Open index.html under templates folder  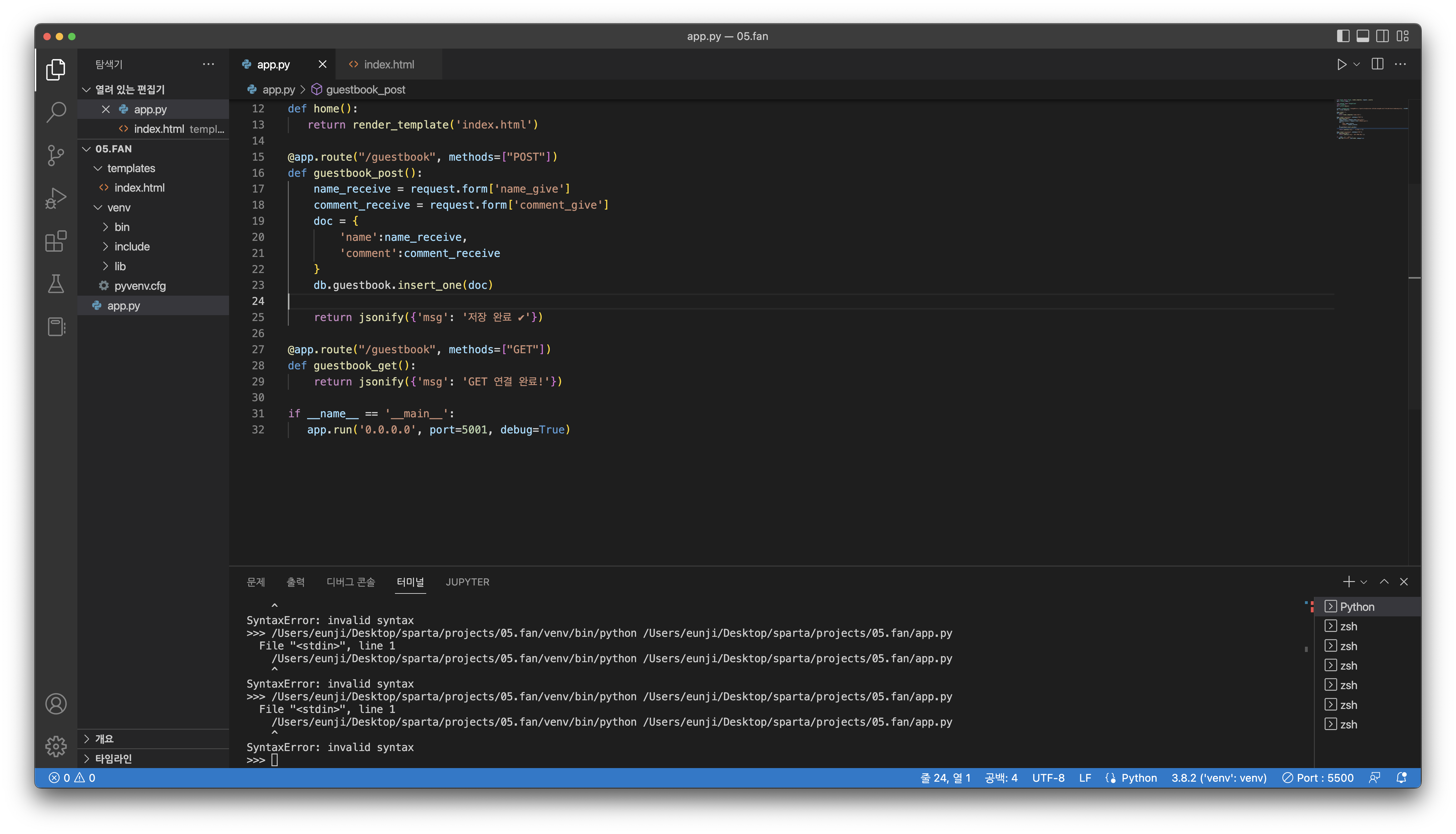pos(154,188)
